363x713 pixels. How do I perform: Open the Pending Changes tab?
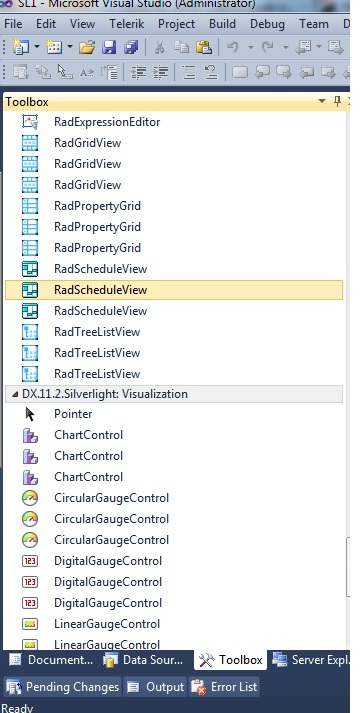click(x=63, y=687)
